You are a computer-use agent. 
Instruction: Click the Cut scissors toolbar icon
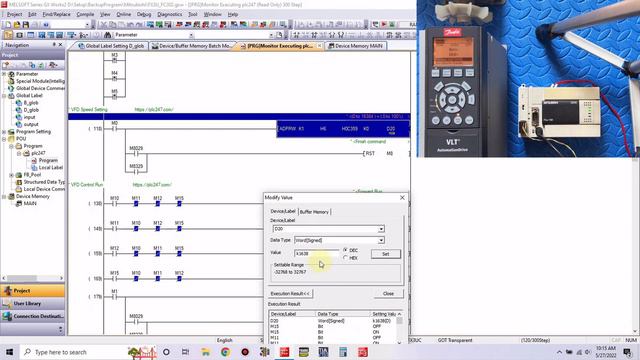tap(104, 25)
